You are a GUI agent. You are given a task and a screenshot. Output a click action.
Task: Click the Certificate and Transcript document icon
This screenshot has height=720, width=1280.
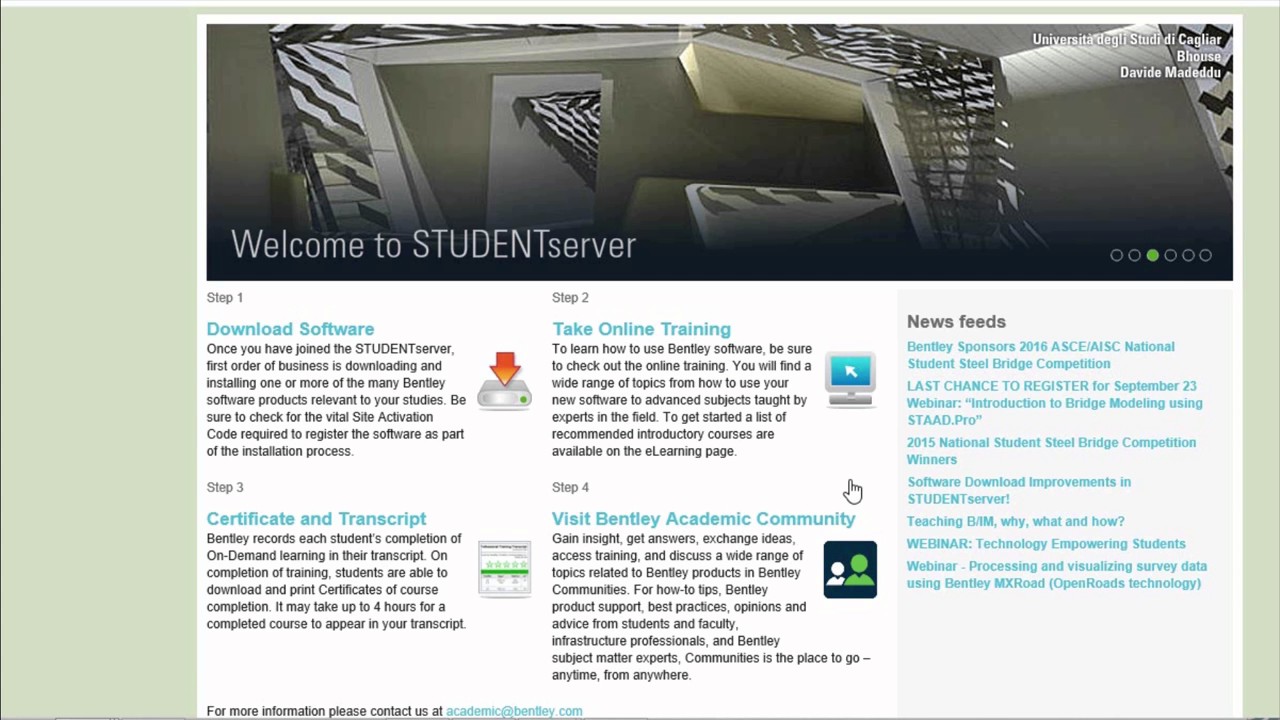tap(504, 570)
